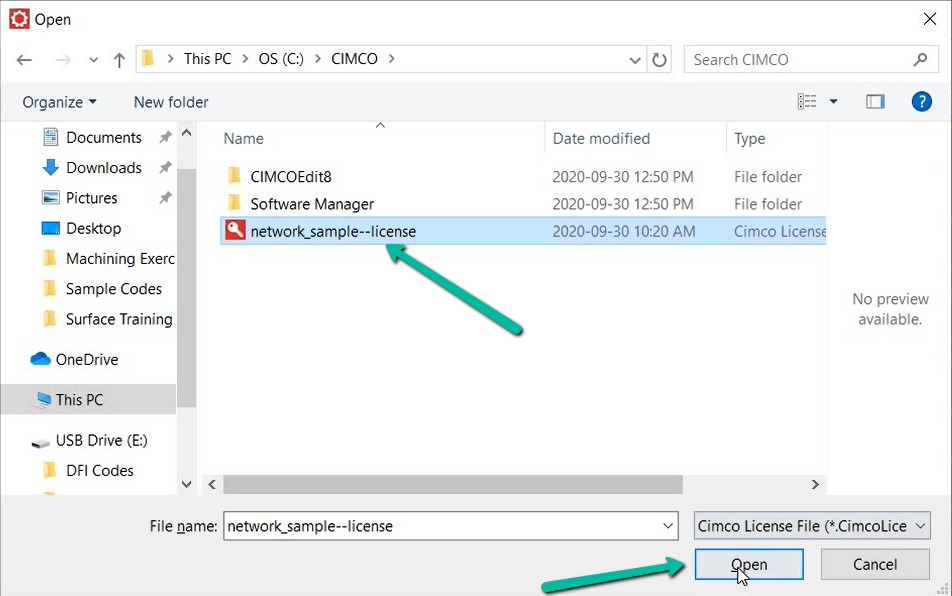Open Help with the question mark

921,101
